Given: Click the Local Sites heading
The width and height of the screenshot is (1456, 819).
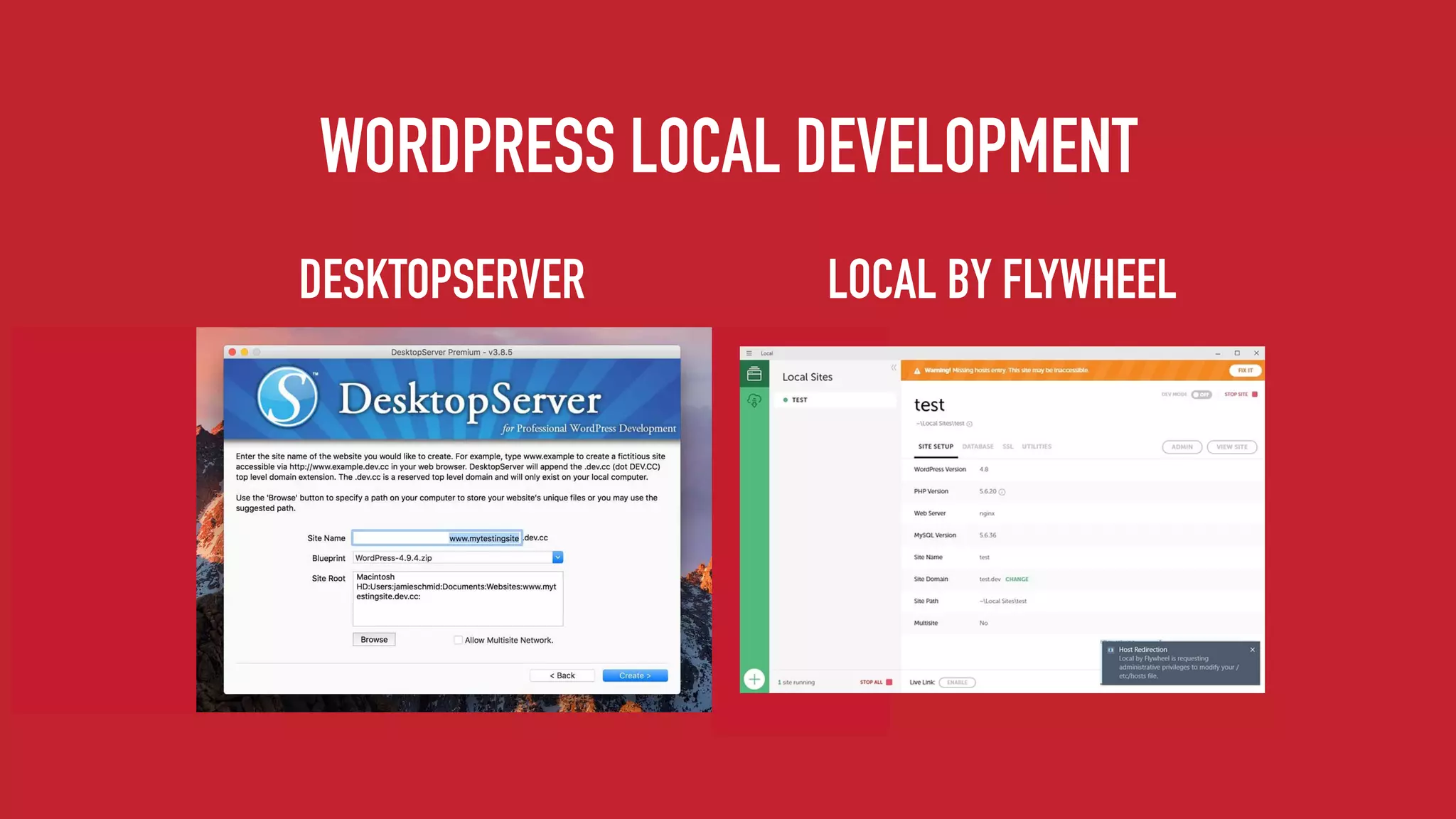Looking at the screenshot, I should [807, 378].
